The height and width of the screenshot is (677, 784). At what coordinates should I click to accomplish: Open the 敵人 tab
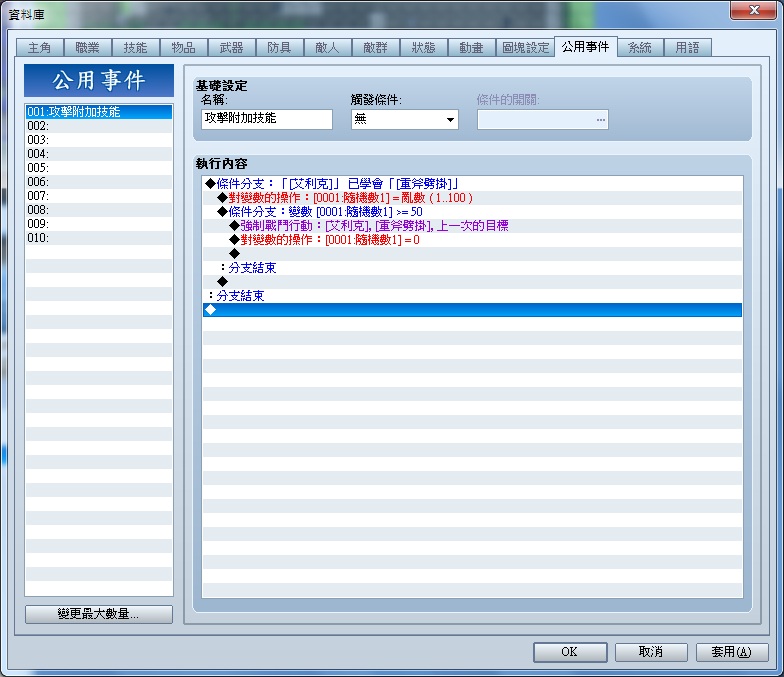pos(328,48)
